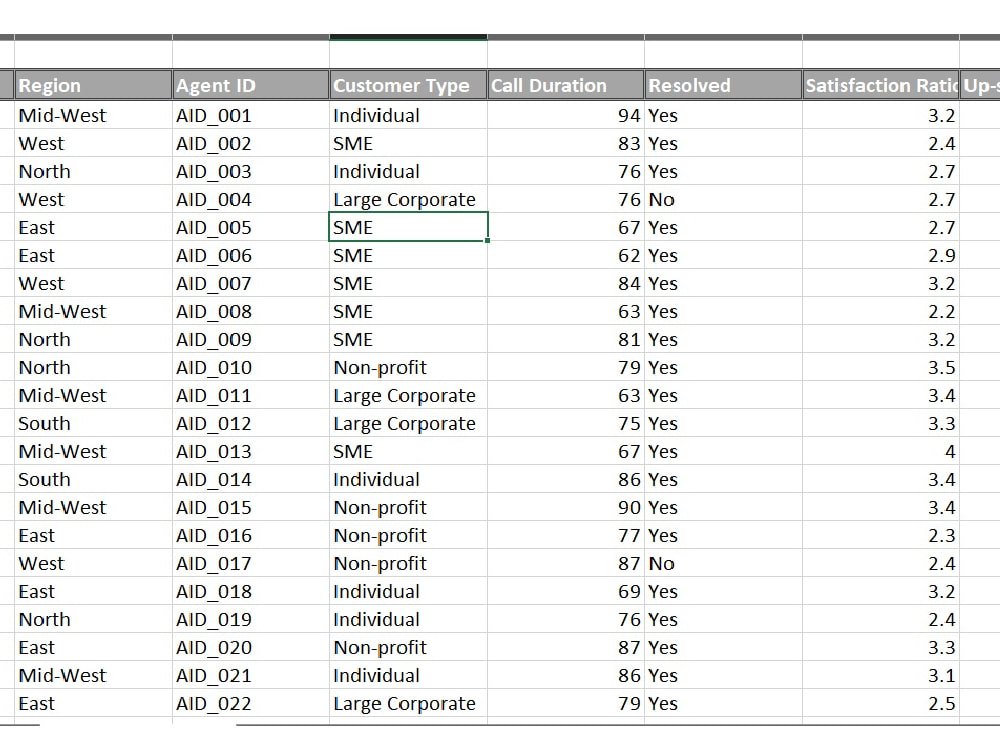
Task: Click cell AID_002
Action: 251,143
